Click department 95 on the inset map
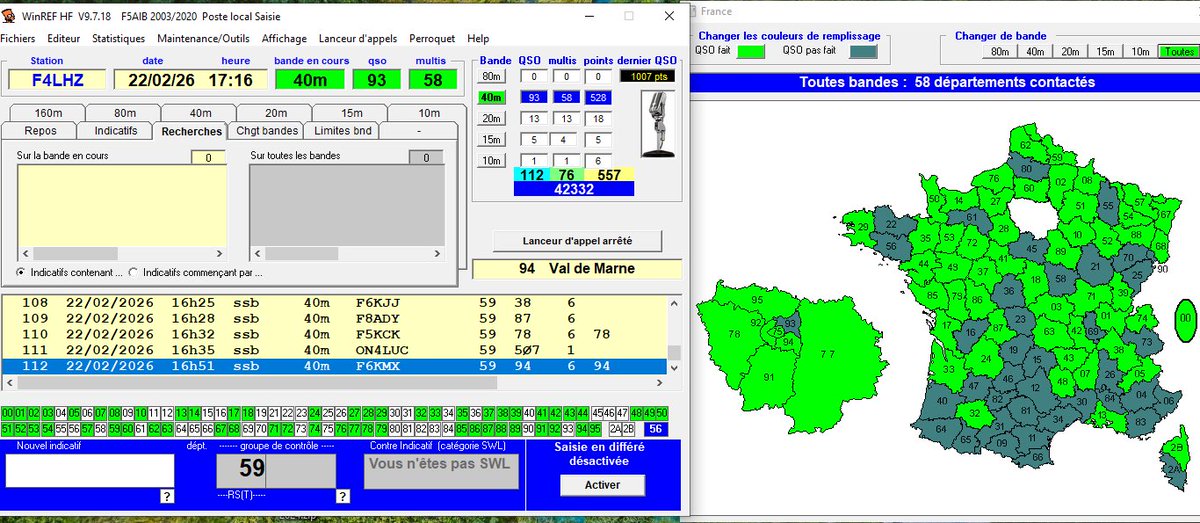Viewport: 1200px width, 523px height. [x=757, y=300]
